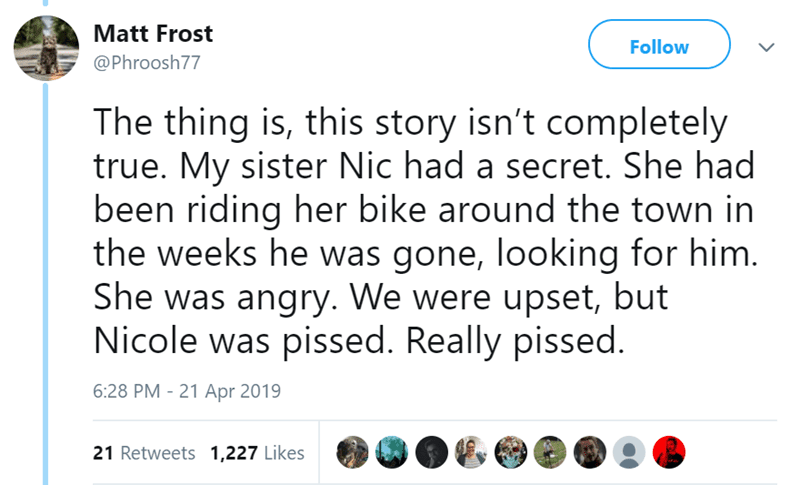Click the Matt Frost display name
The width and height of the screenshot is (800, 485).
152,33
